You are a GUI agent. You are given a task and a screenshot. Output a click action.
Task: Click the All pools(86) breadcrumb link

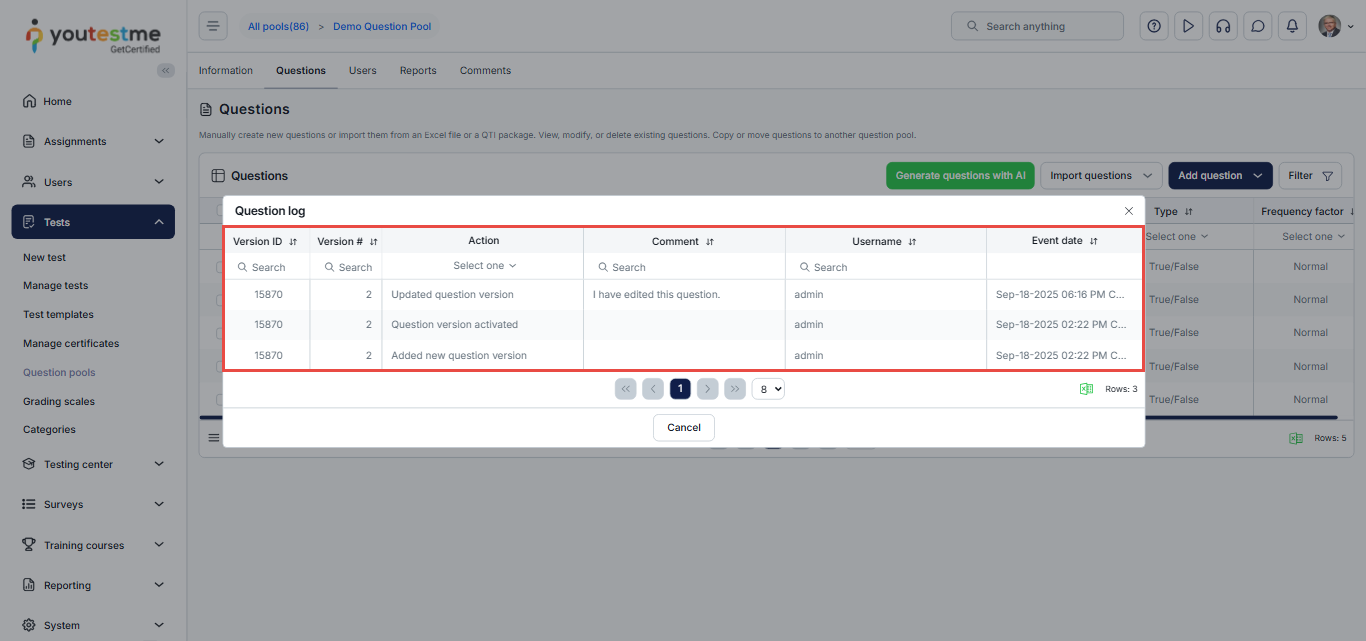coord(278,26)
